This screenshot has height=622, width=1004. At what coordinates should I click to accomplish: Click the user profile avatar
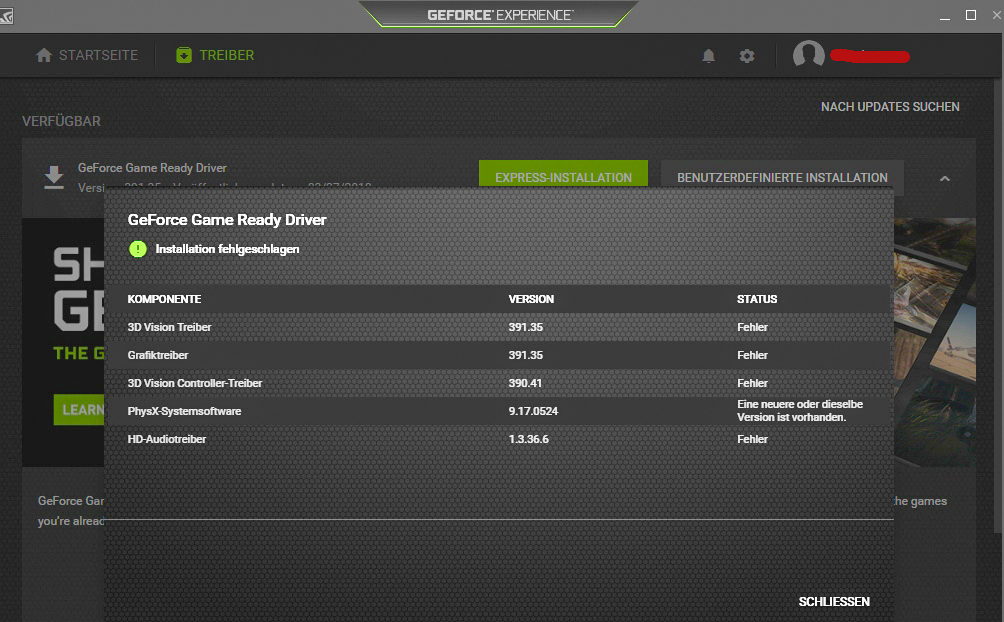(809, 54)
